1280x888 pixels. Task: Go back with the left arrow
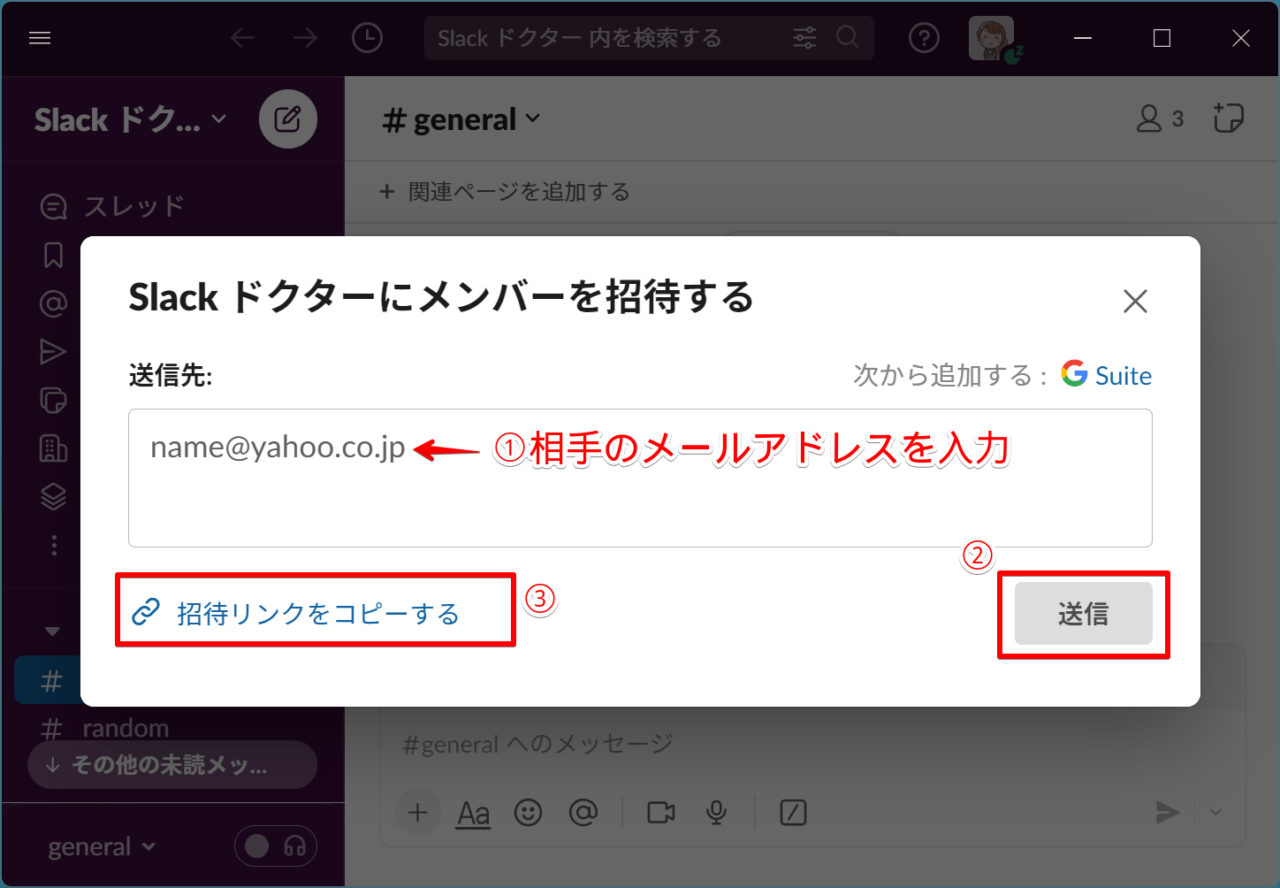click(243, 38)
